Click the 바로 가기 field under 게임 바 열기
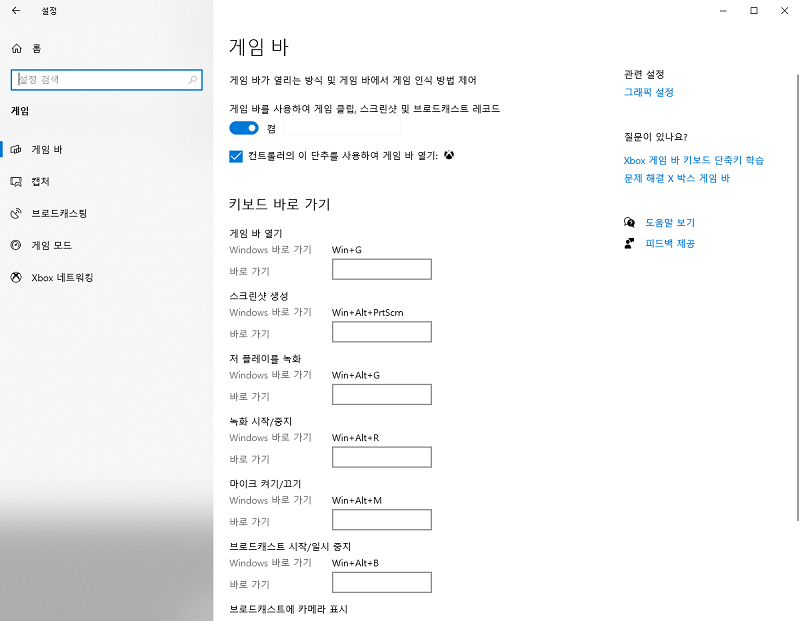Image resolution: width=800 pixels, height=621 pixels. [380, 268]
